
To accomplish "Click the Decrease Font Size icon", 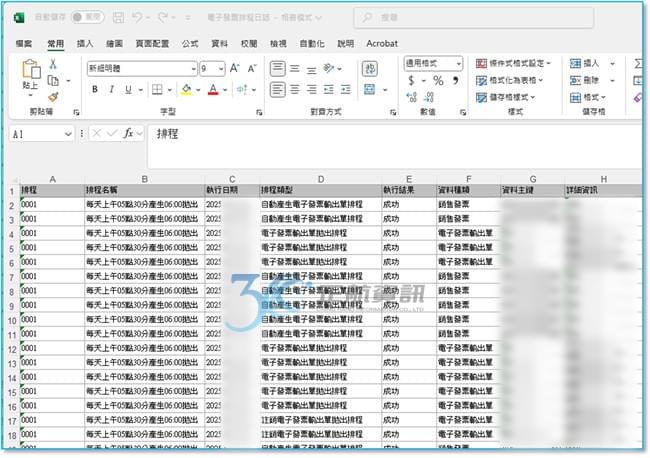I will [252, 68].
